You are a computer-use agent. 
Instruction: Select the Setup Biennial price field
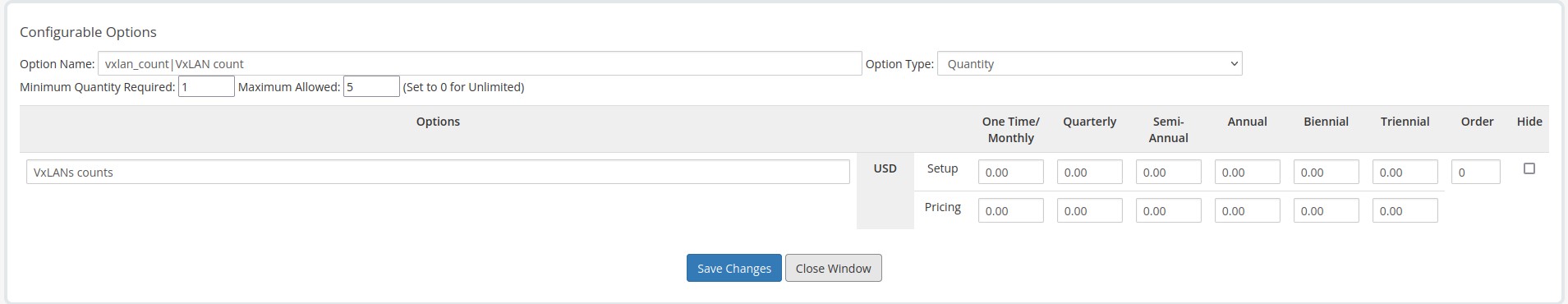(1326, 172)
